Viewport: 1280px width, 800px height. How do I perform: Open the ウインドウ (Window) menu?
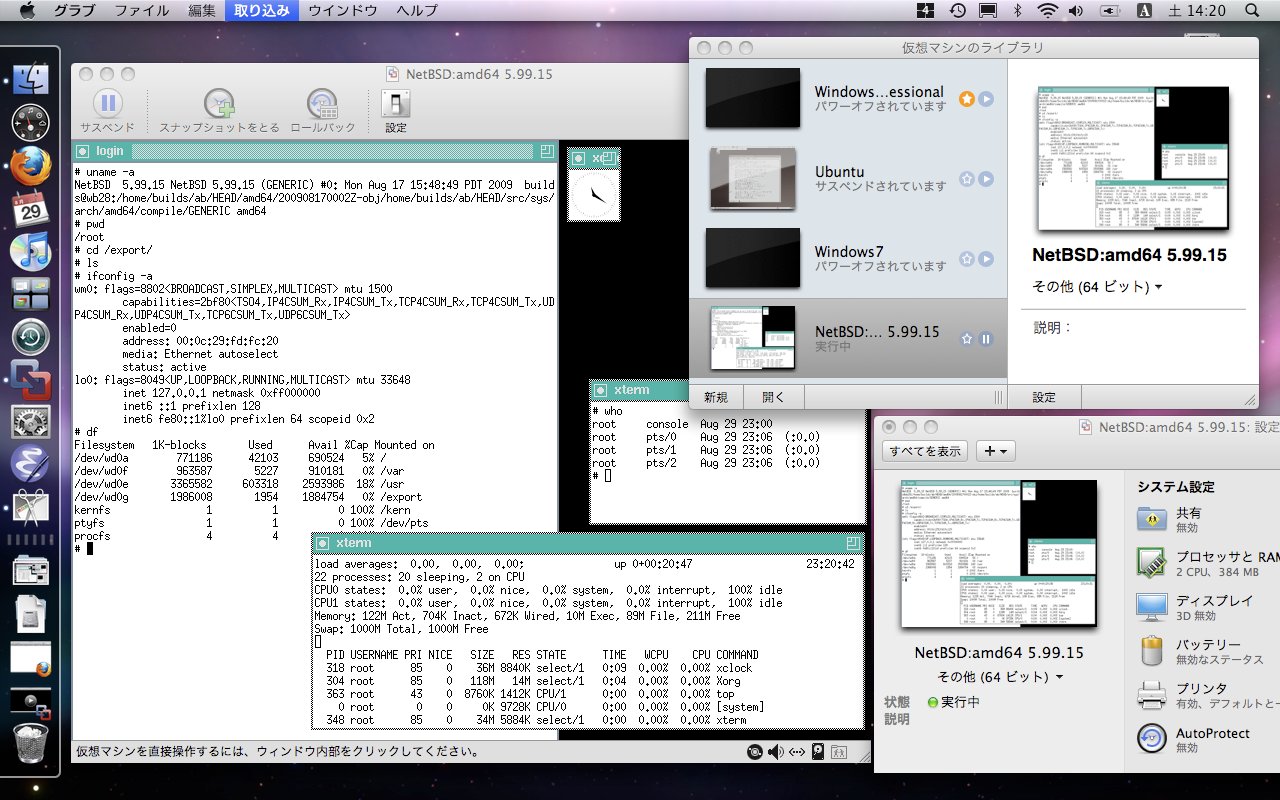[x=343, y=11]
